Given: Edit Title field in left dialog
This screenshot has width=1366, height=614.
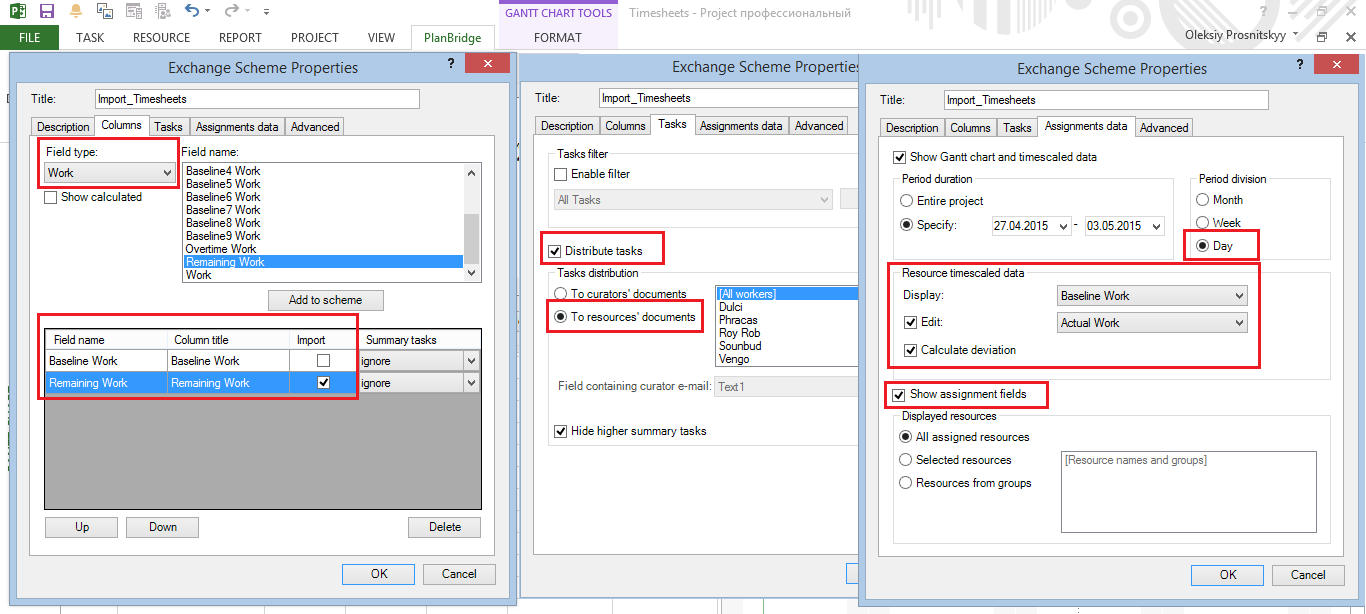Looking at the screenshot, I should (256, 99).
